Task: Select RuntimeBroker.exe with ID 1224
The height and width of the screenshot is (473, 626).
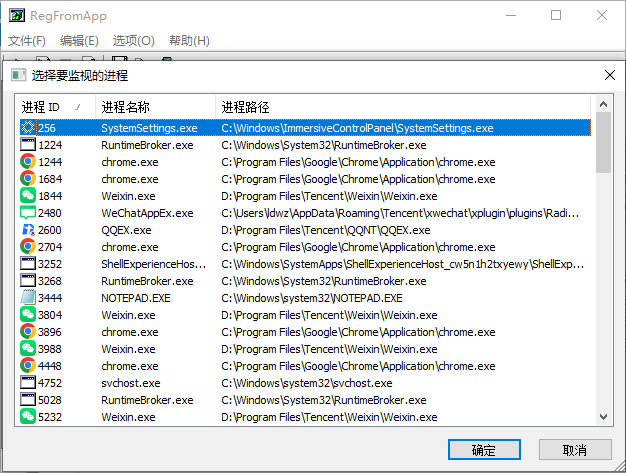Action: pyautogui.click(x=305, y=145)
